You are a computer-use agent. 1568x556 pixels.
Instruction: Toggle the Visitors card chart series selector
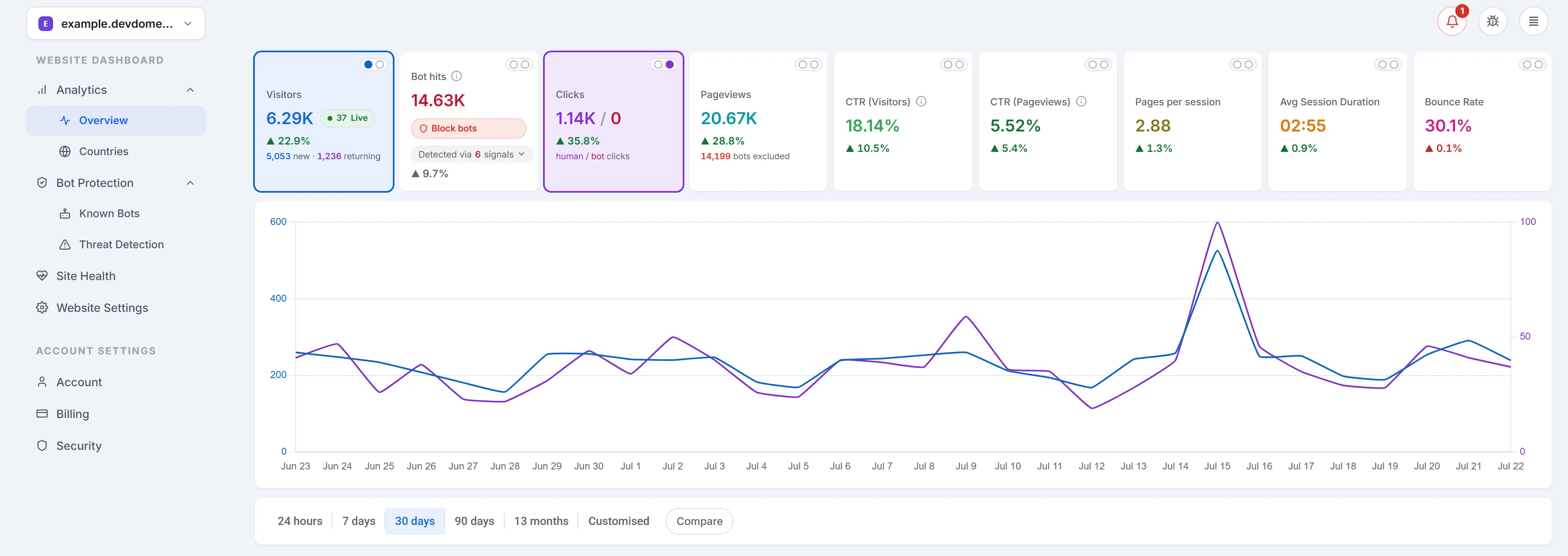click(374, 64)
